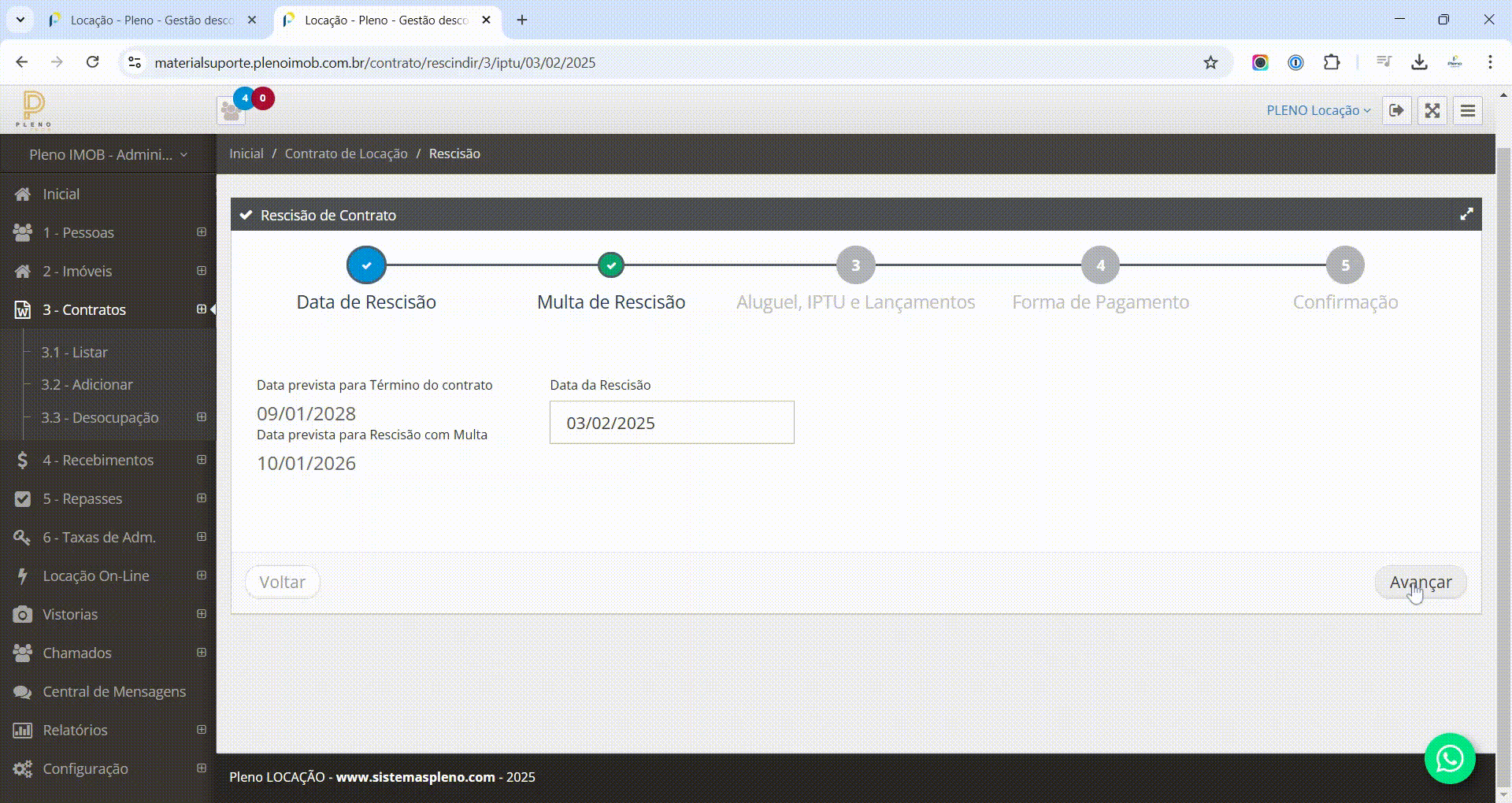Open a new browser tab
Image resolution: width=1512 pixels, height=803 pixels.
522,20
